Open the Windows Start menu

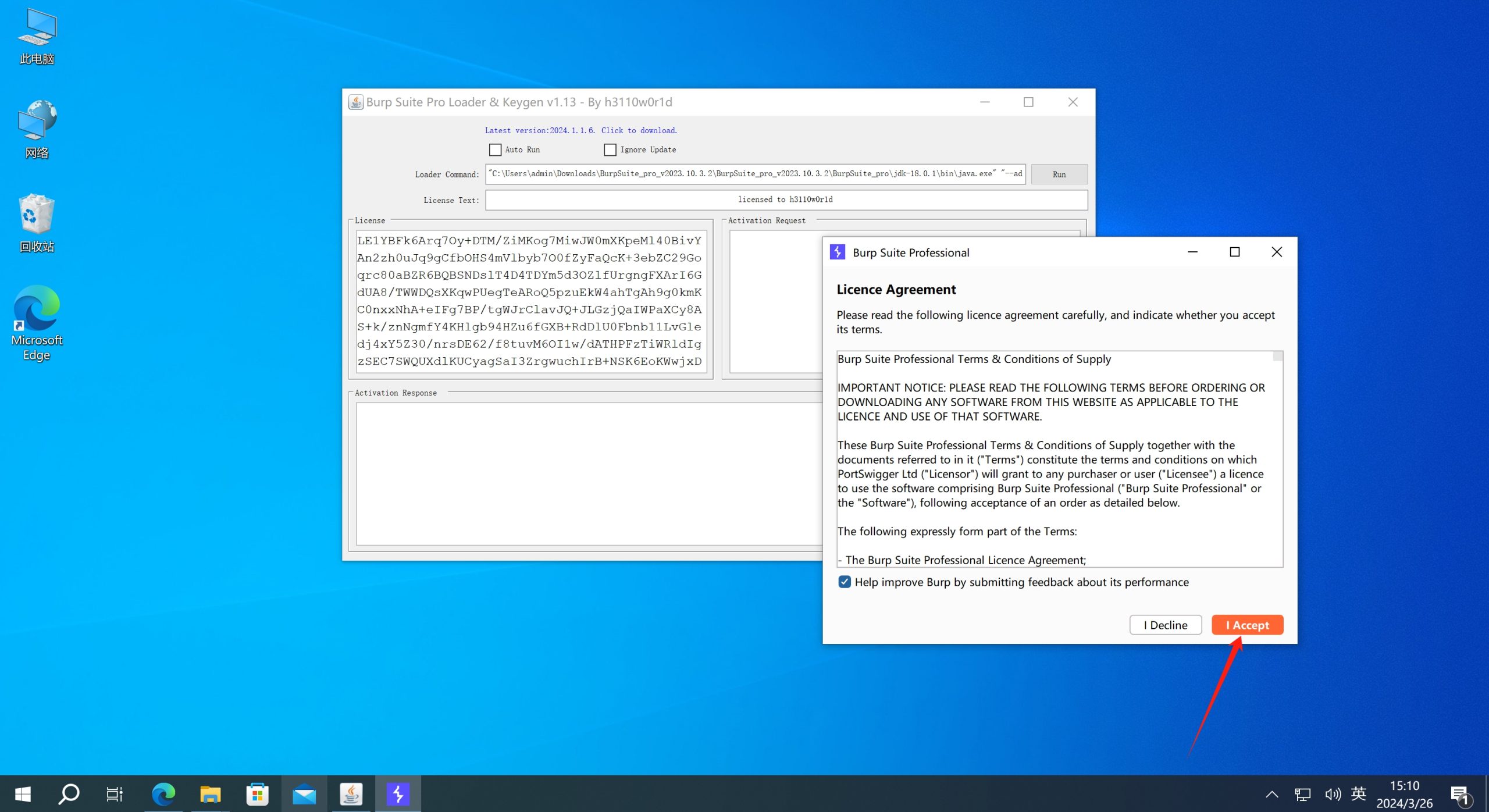tap(23, 794)
